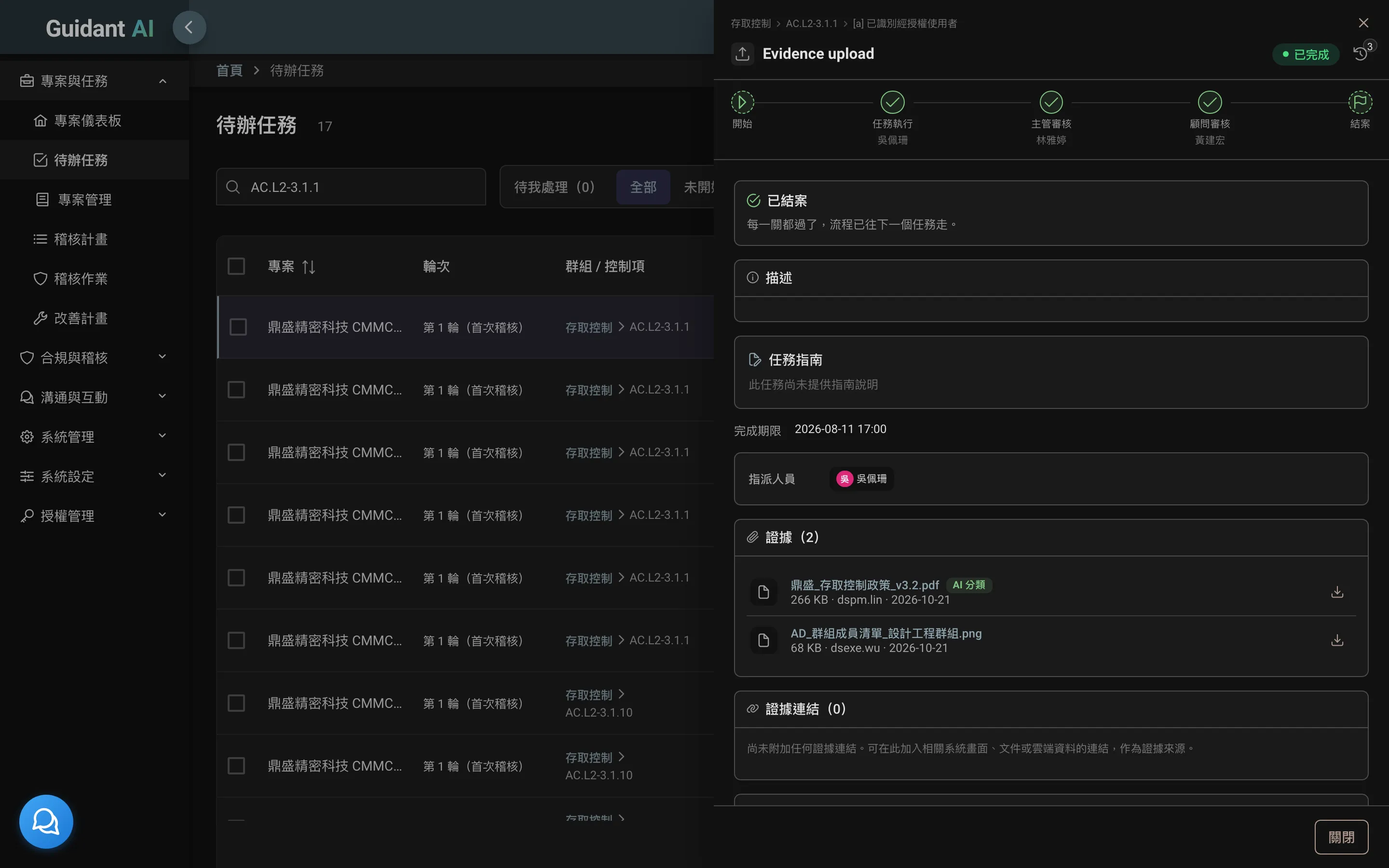The height and width of the screenshot is (868, 1389).
Task: Click the 主管審核 step checkmark icon
Action: [1051, 102]
